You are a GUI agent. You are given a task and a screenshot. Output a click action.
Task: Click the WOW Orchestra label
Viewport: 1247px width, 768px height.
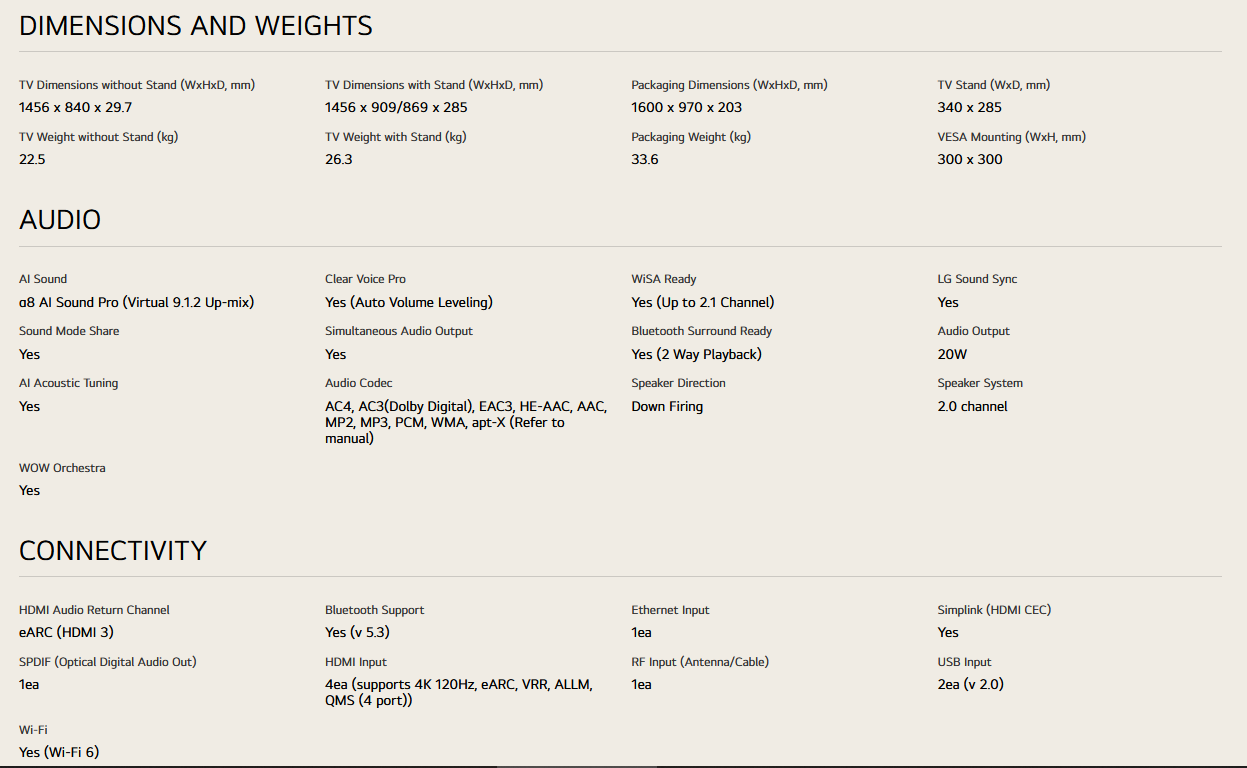point(62,468)
